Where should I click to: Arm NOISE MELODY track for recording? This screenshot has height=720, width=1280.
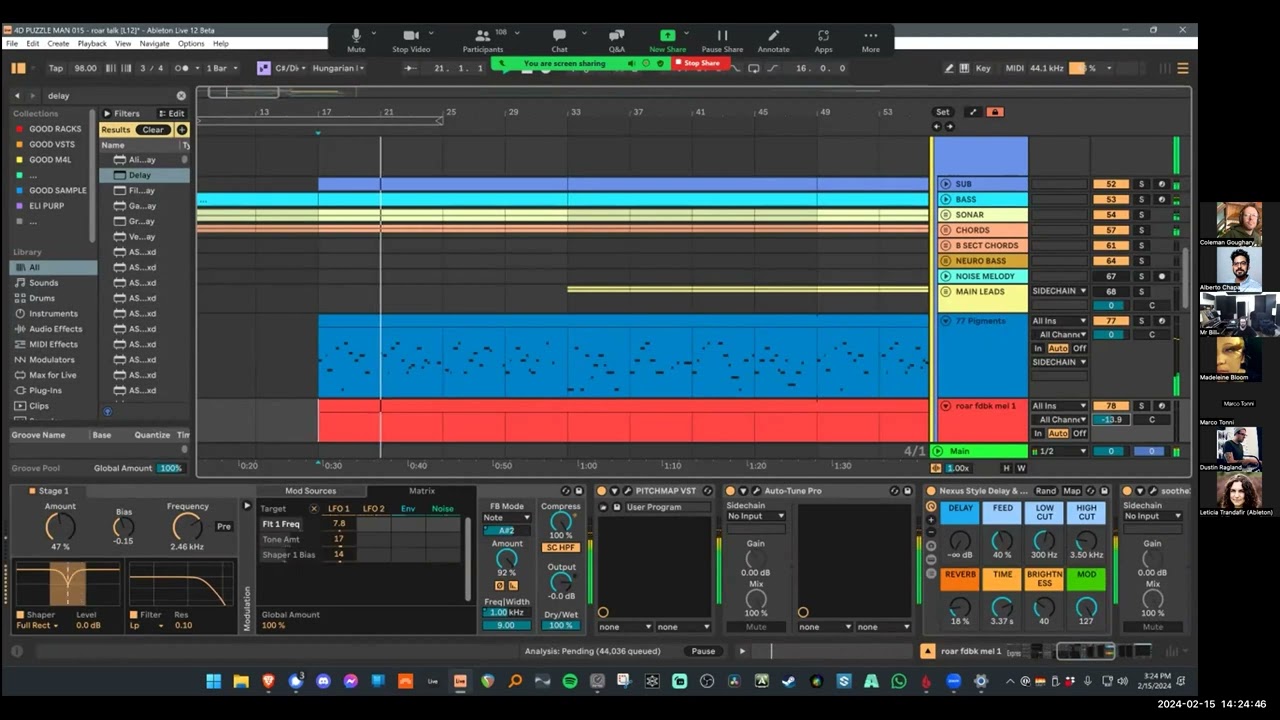1161,276
